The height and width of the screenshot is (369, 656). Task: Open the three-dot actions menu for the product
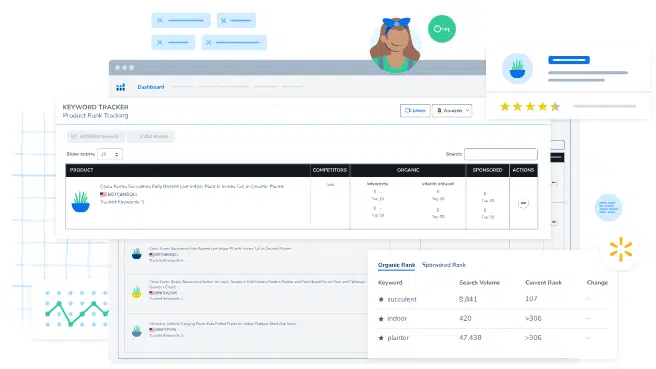click(x=523, y=203)
